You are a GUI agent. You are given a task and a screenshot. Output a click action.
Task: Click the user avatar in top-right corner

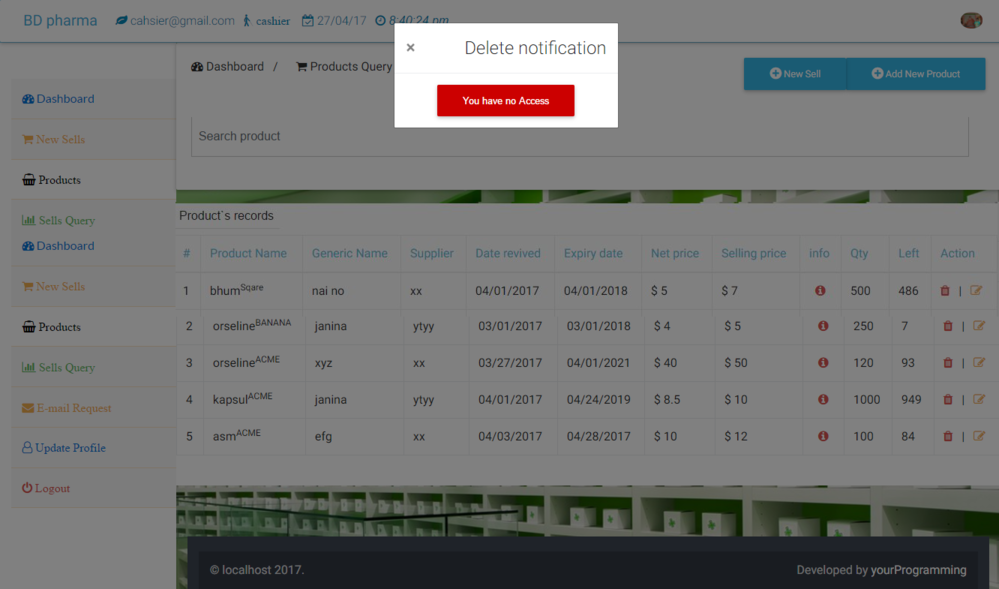(x=970, y=20)
